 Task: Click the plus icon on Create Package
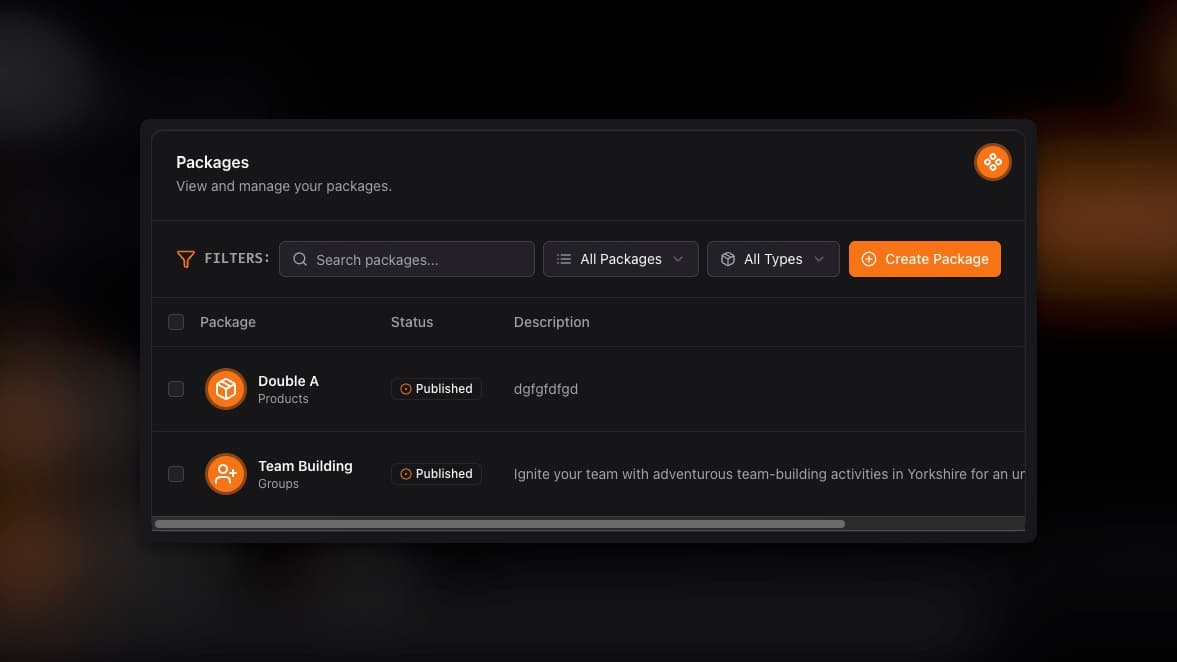(868, 259)
